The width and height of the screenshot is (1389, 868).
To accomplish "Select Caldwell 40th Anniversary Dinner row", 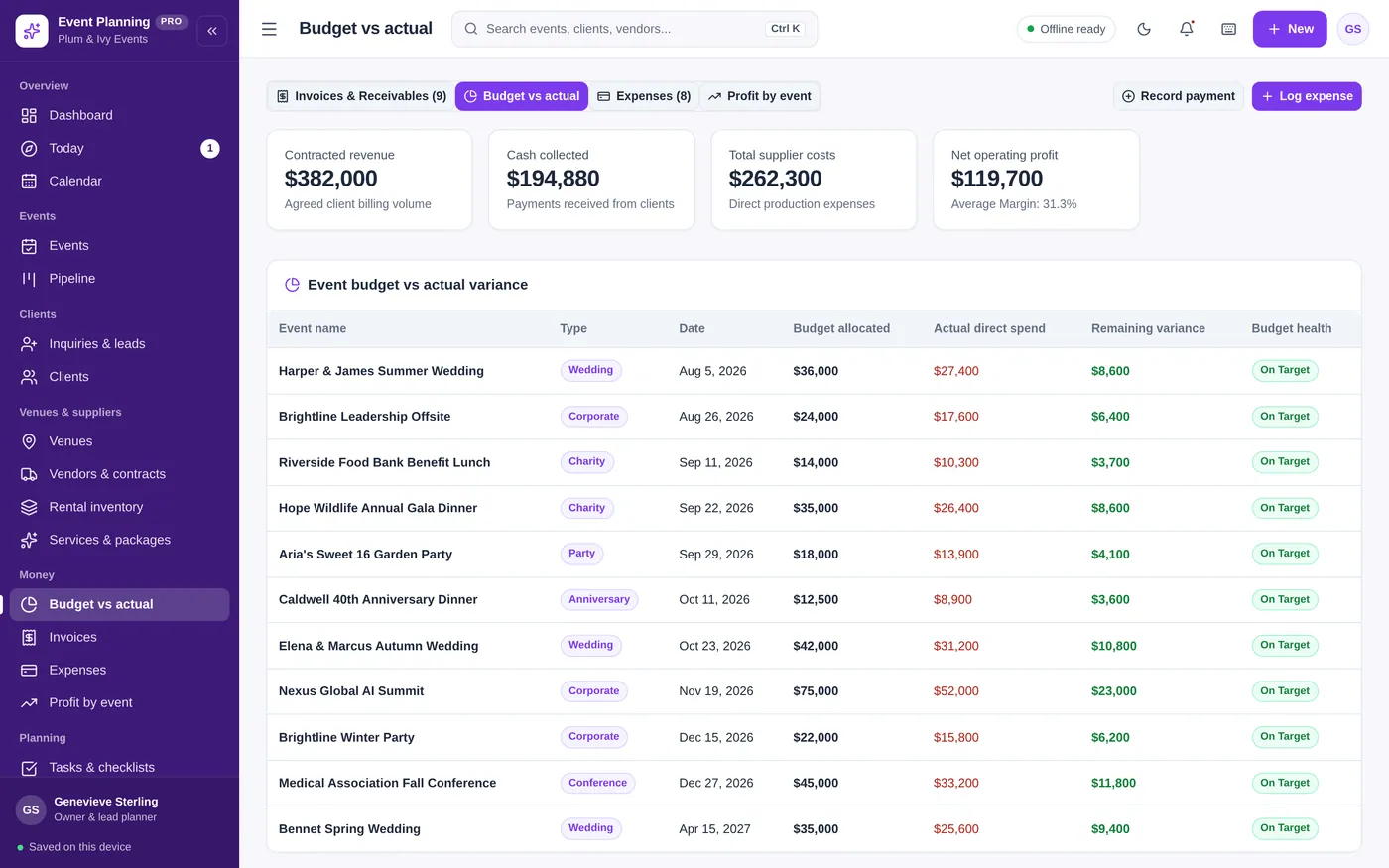I will click(814, 600).
